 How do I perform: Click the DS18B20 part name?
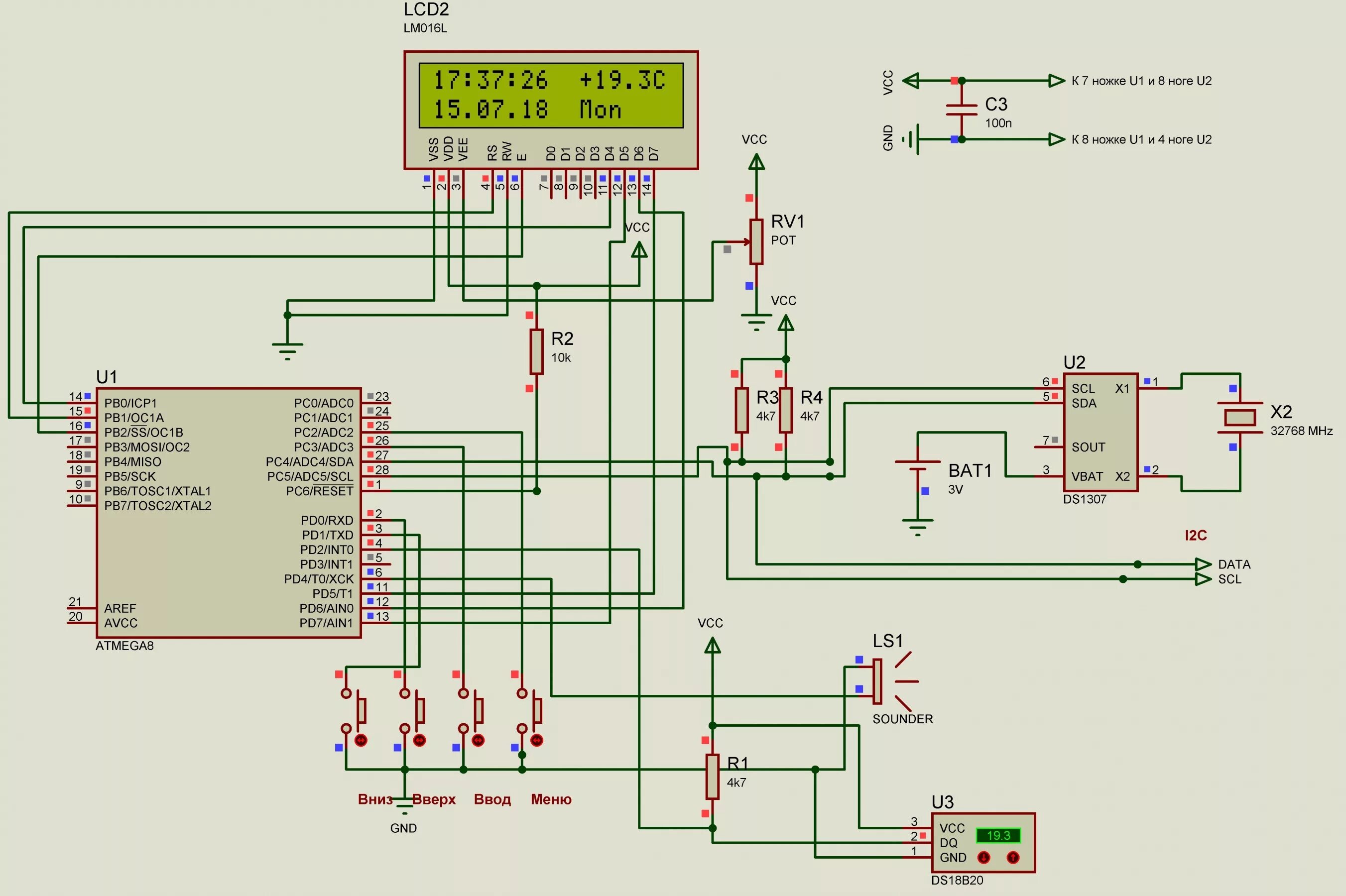(x=958, y=880)
